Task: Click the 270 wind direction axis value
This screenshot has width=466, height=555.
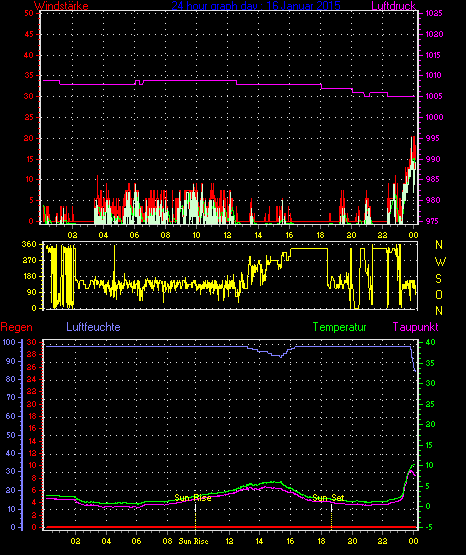Action: 29,261
